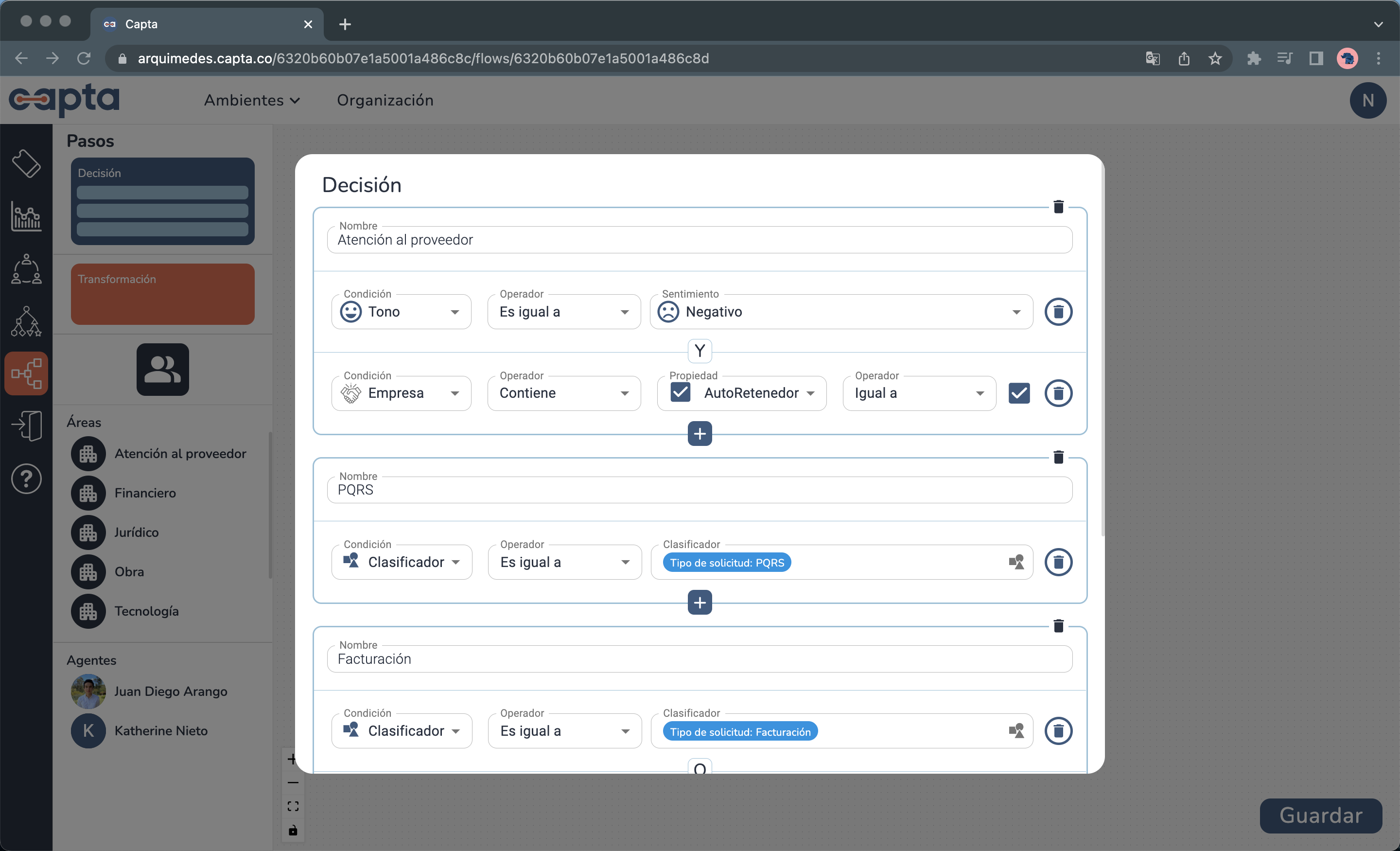The height and width of the screenshot is (851, 1400).
Task: Toggle the canvas lock control
Action: 293,830
